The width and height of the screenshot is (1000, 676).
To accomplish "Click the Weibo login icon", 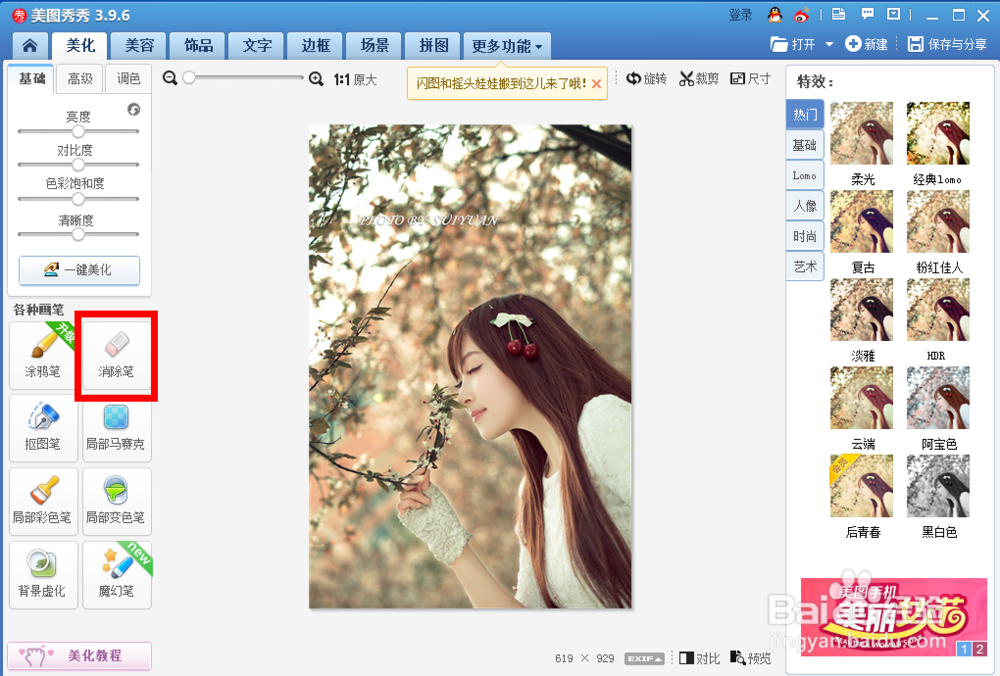I will tap(802, 14).
